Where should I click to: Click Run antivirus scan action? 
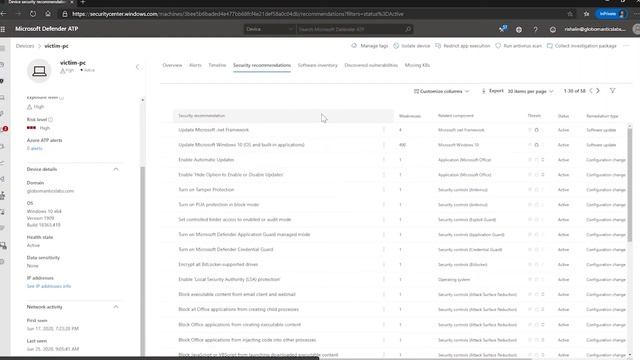[518, 46]
